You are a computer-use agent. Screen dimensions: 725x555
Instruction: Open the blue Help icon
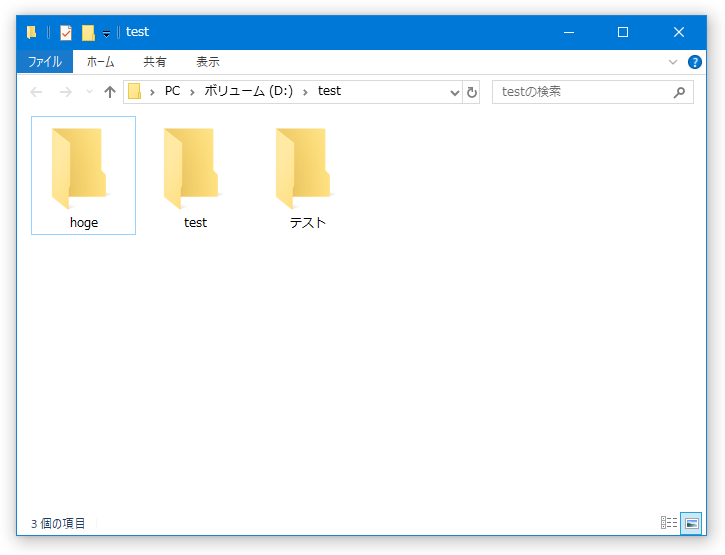coord(694,62)
